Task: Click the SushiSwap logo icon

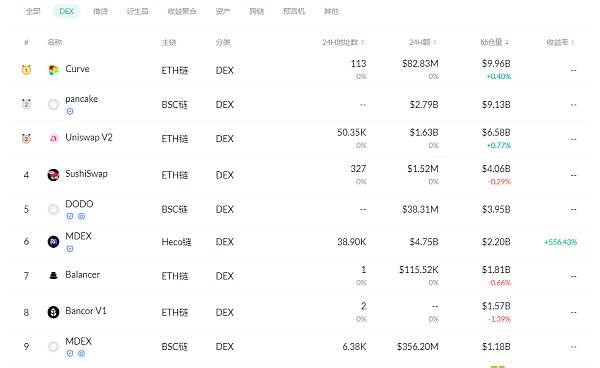Action: click(x=54, y=175)
